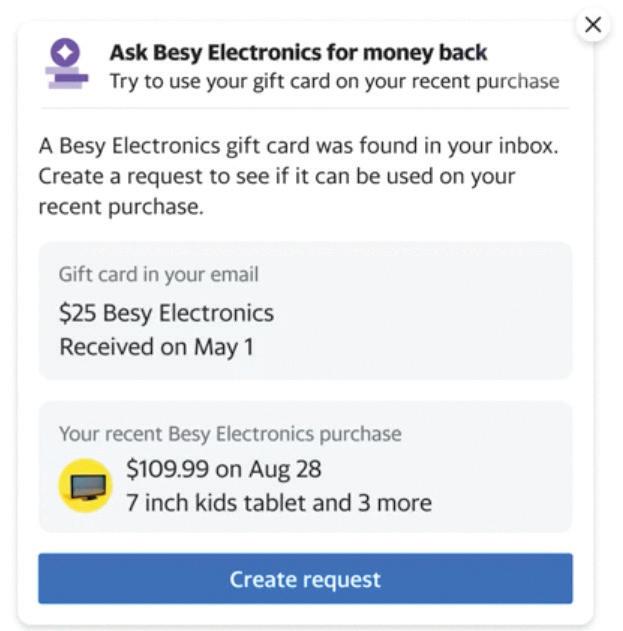Close the gift card popup
Screen dimensions: 623x631
[593, 26]
